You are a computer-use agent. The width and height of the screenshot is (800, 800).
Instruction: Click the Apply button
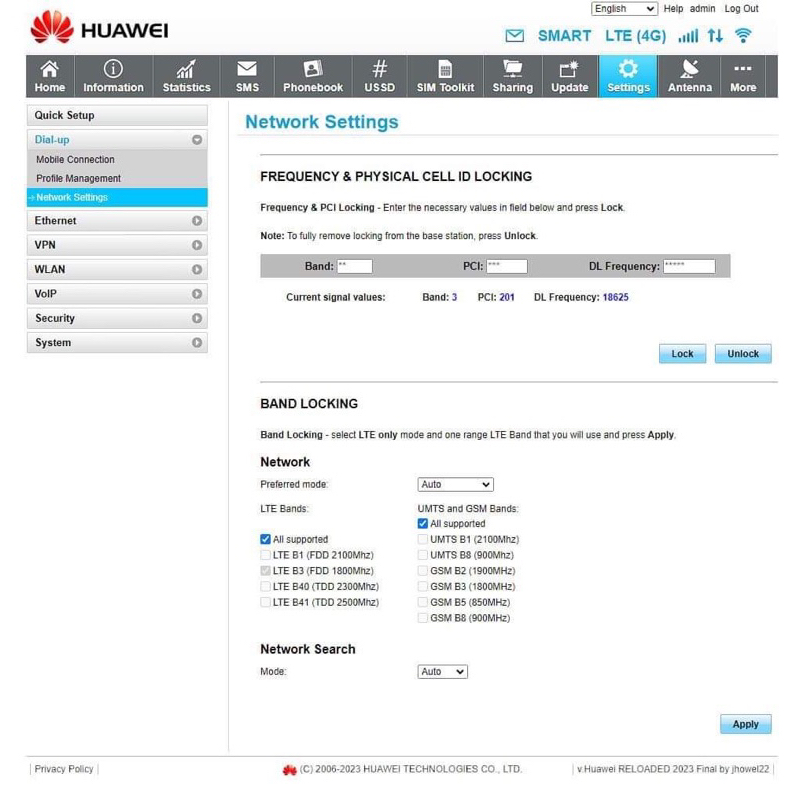745,724
